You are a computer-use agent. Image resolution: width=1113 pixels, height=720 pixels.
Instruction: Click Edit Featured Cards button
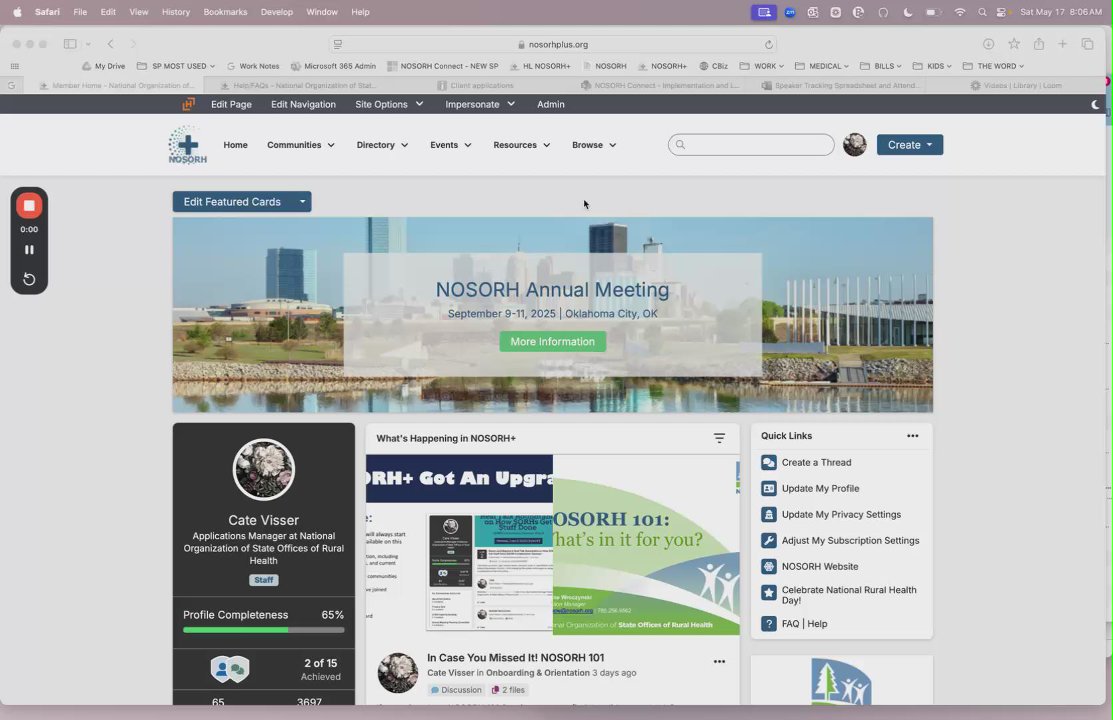pos(232,202)
